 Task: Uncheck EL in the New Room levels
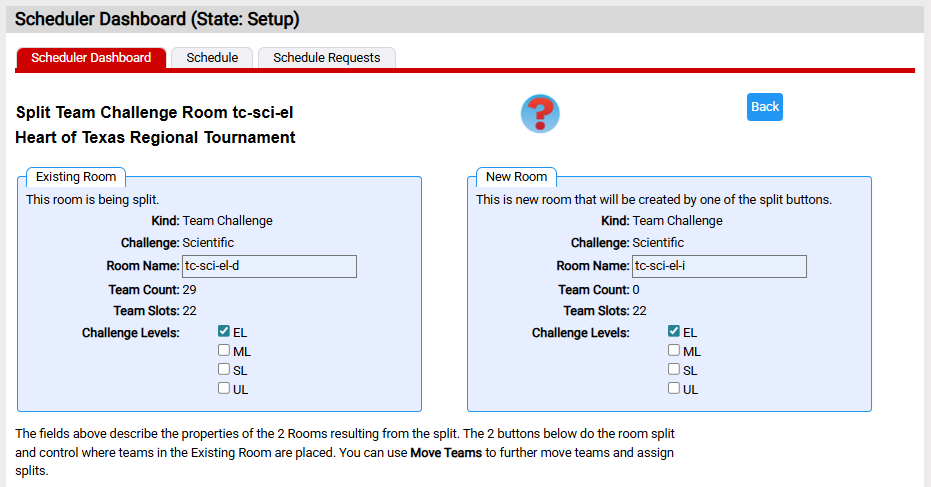tap(674, 331)
